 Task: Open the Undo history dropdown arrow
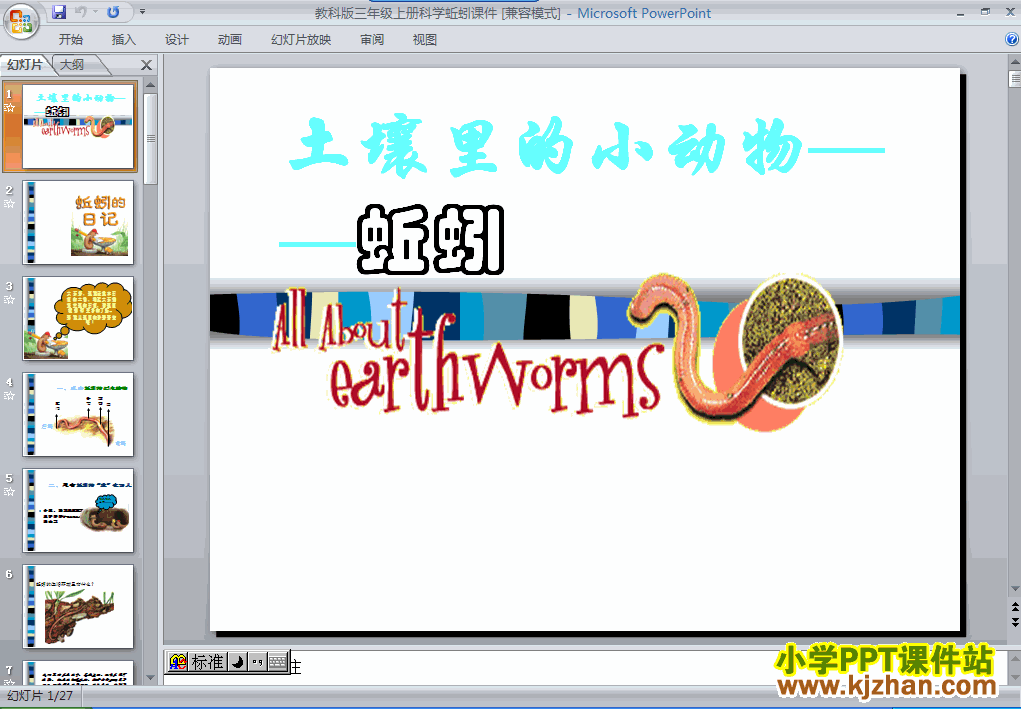(x=95, y=12)
